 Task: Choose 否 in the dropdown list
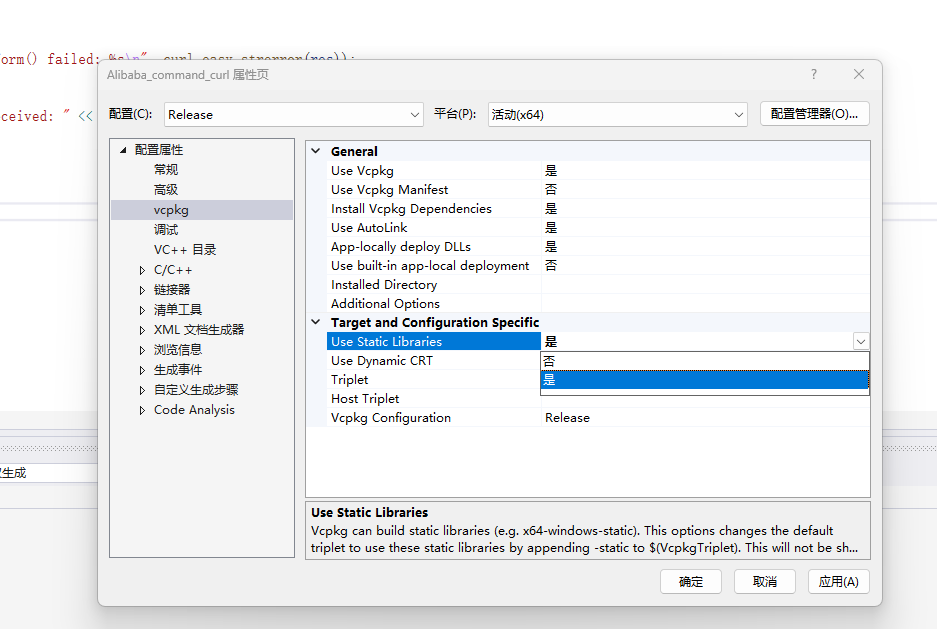pyautogui.click(x=704, y=361)
